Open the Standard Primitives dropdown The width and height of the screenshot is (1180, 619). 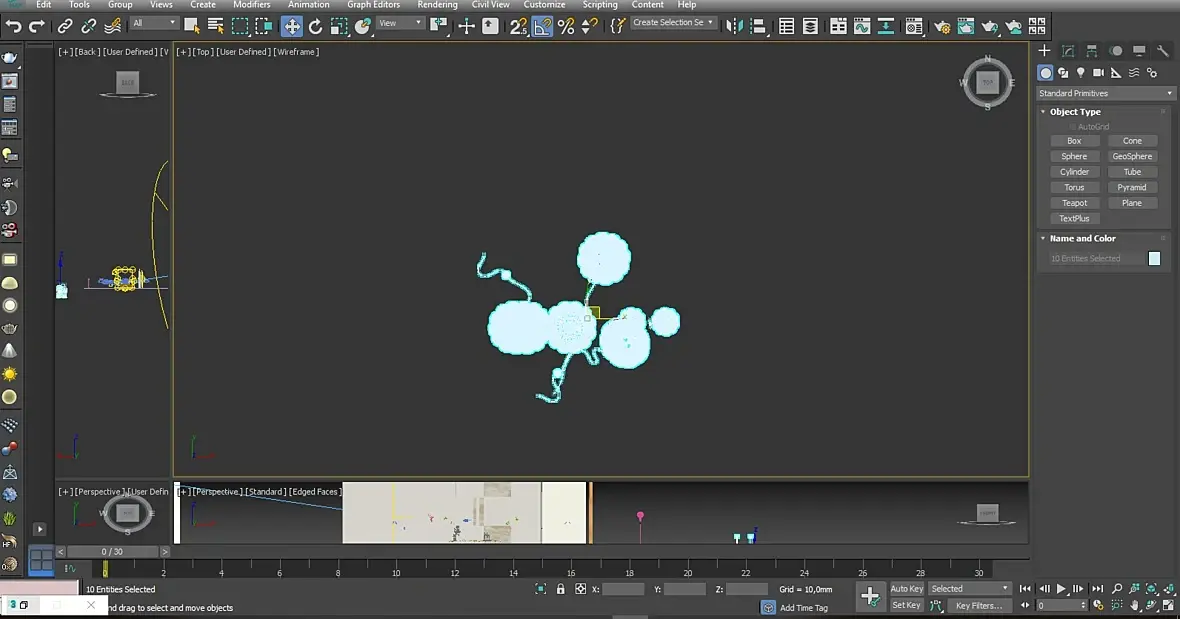coord(1105,93)
